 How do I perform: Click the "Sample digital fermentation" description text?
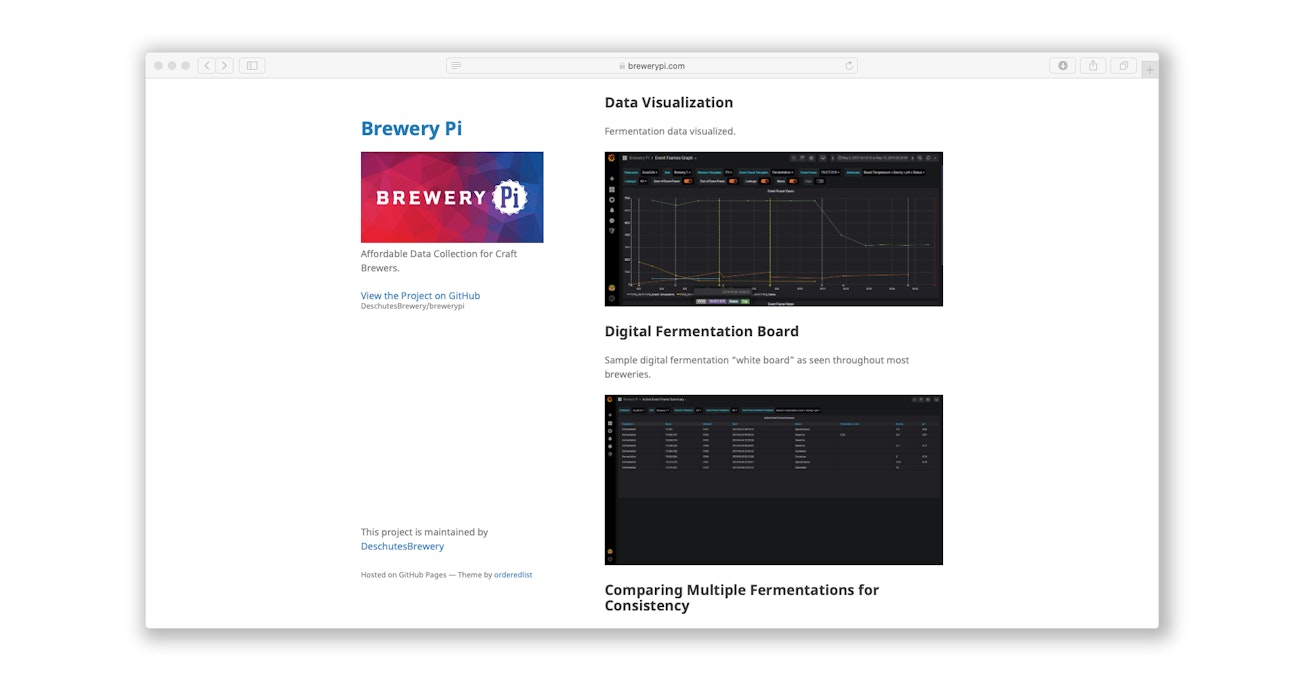pos(757,367)
